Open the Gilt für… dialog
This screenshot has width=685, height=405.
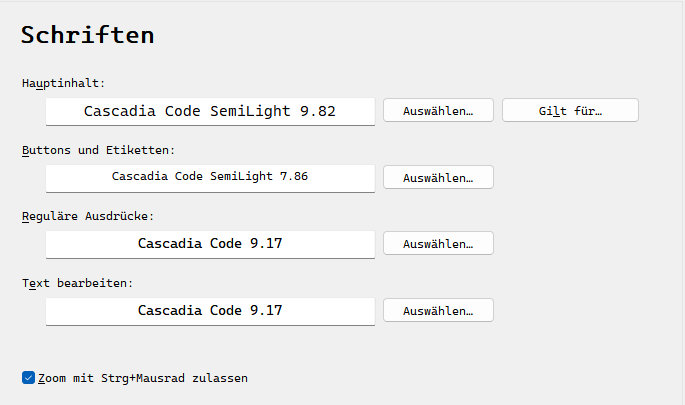570,111
